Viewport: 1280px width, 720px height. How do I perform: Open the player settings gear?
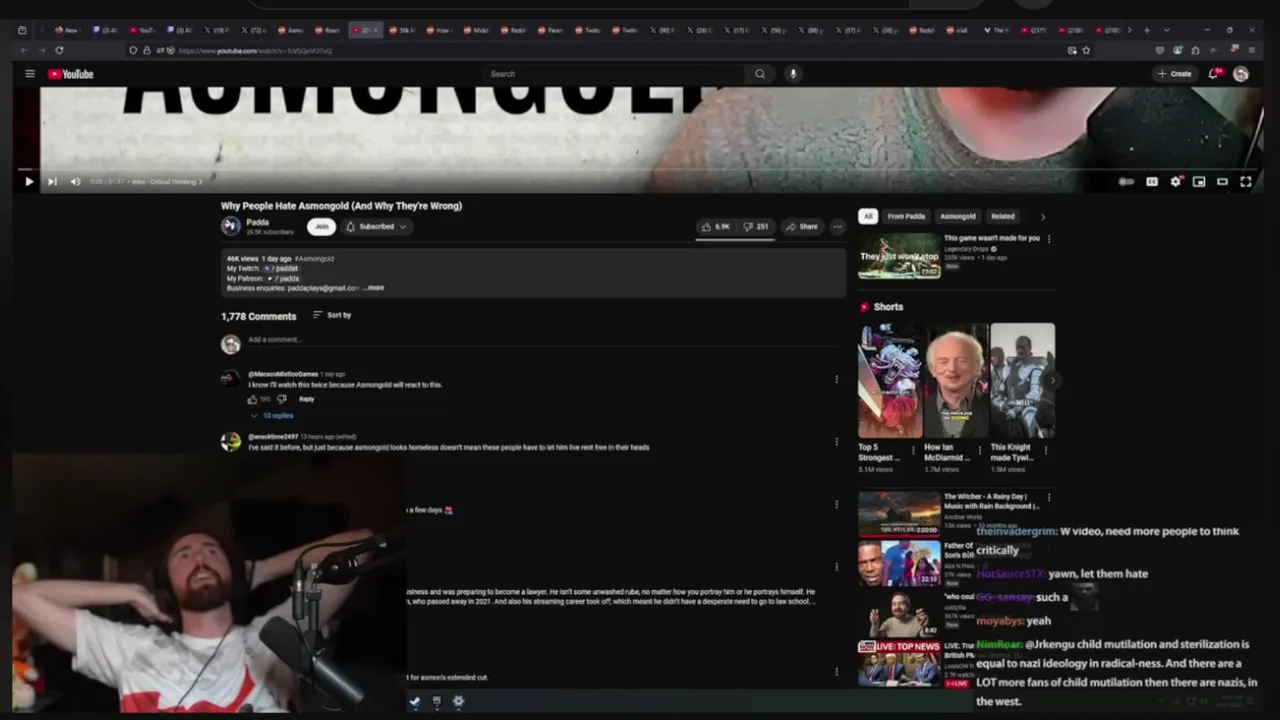1175,182
